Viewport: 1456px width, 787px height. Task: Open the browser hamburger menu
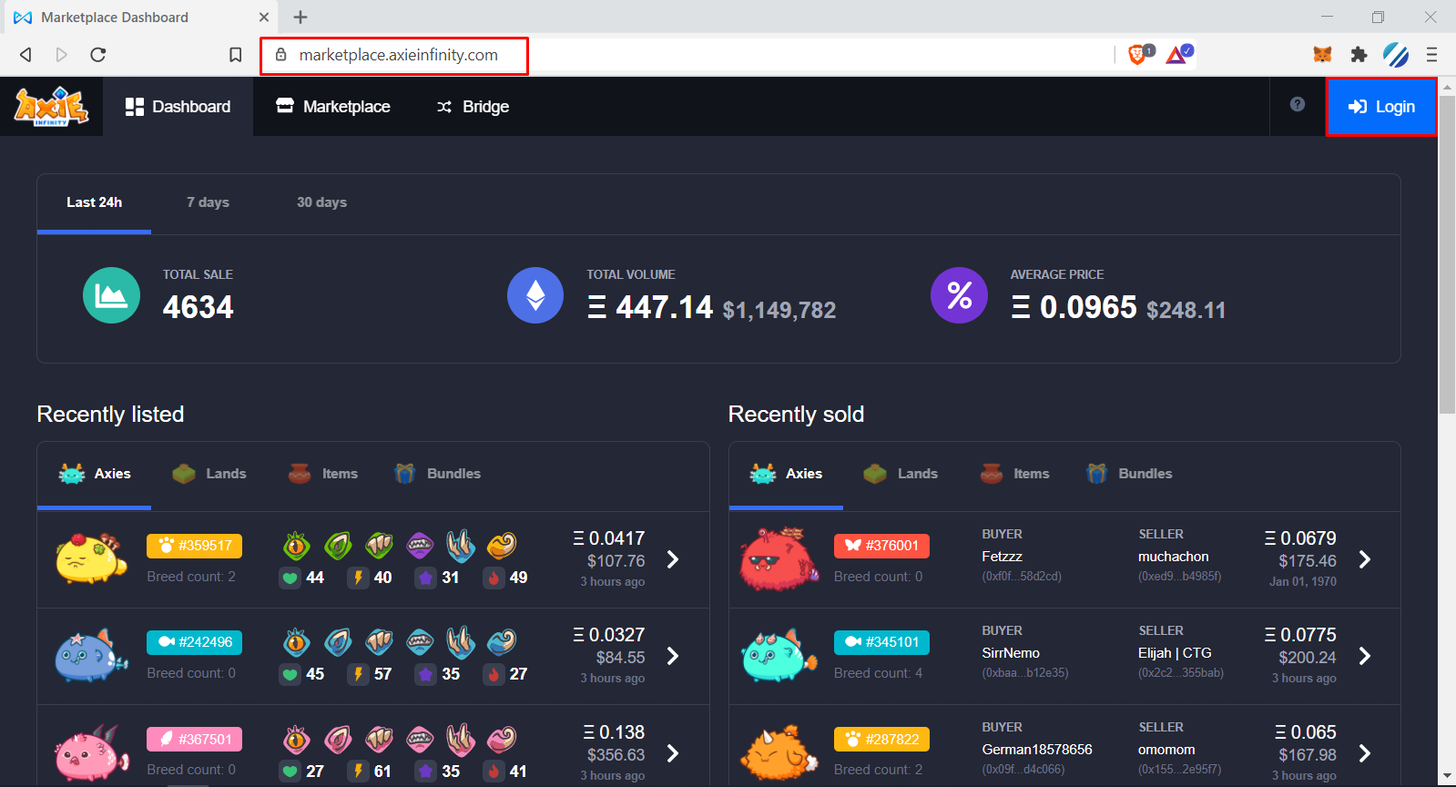(x=1432, y=55)
